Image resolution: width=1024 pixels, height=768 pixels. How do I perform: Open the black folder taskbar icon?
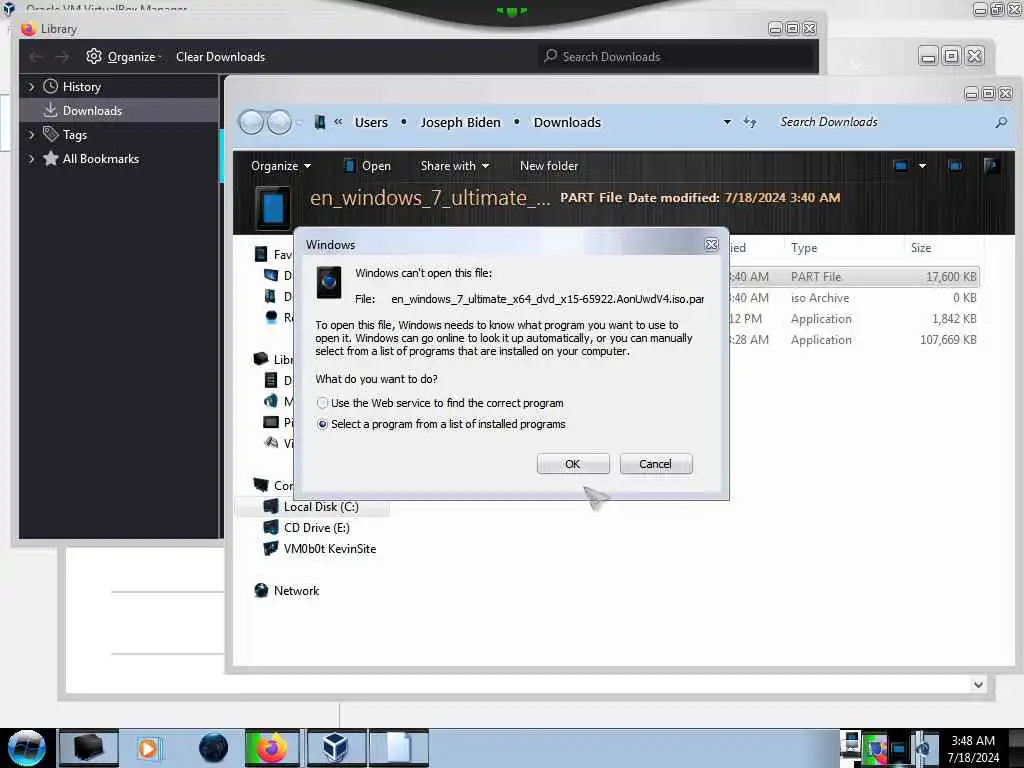[x=88, y=748]
